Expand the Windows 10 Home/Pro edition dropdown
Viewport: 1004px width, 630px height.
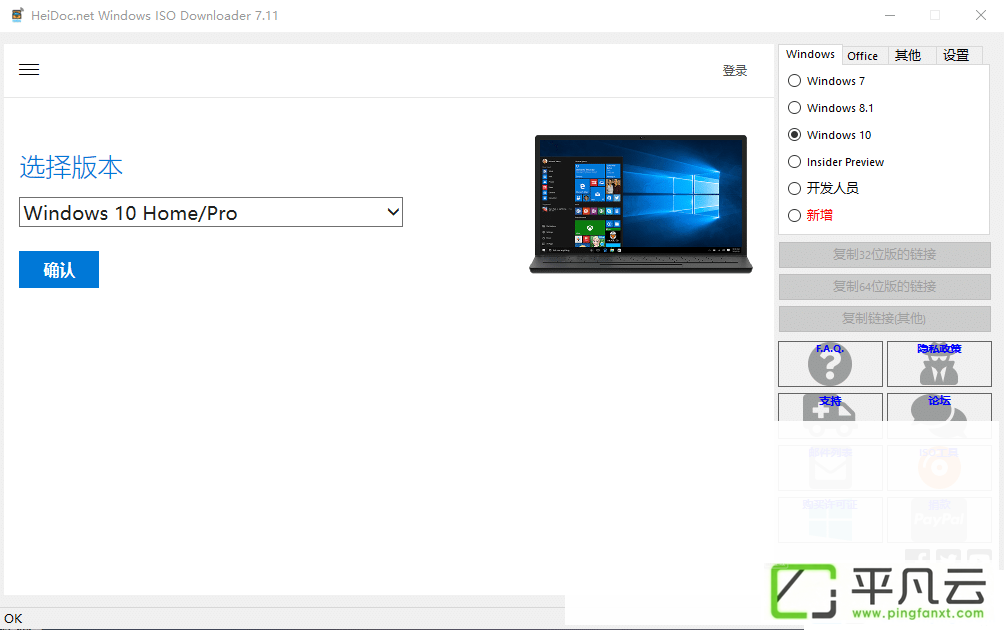point(211,212)
